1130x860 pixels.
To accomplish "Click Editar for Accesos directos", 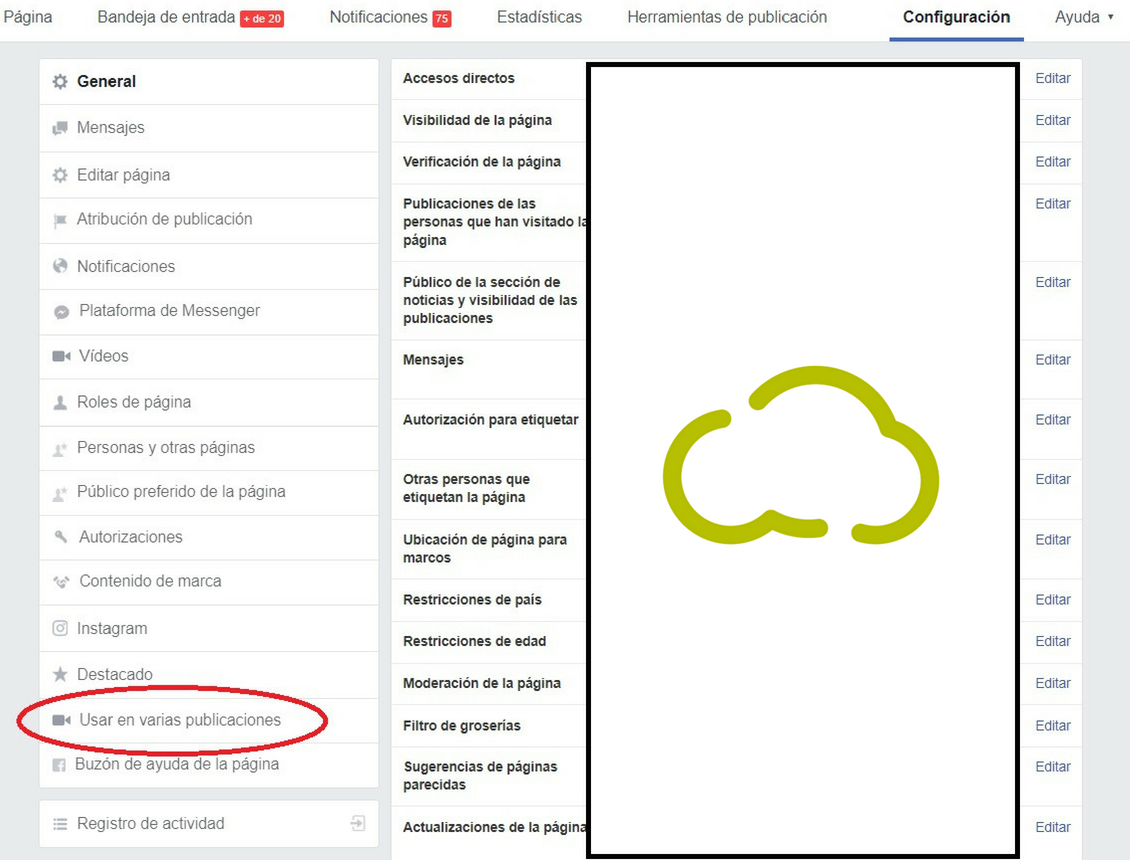I will 1052,78.
